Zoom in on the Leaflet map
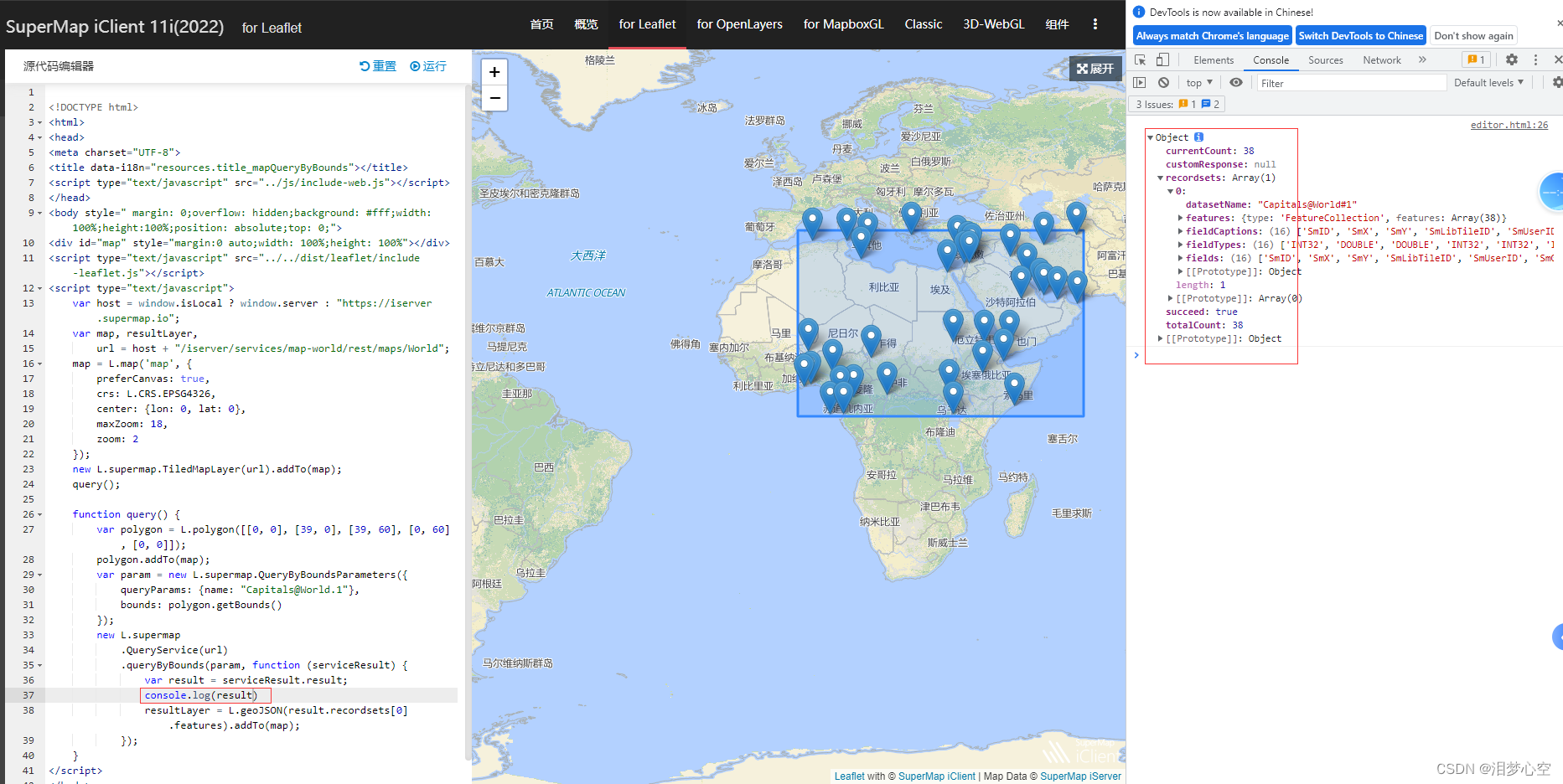The height and width of the screenshot is (784, 1563). tap(494, 72)
